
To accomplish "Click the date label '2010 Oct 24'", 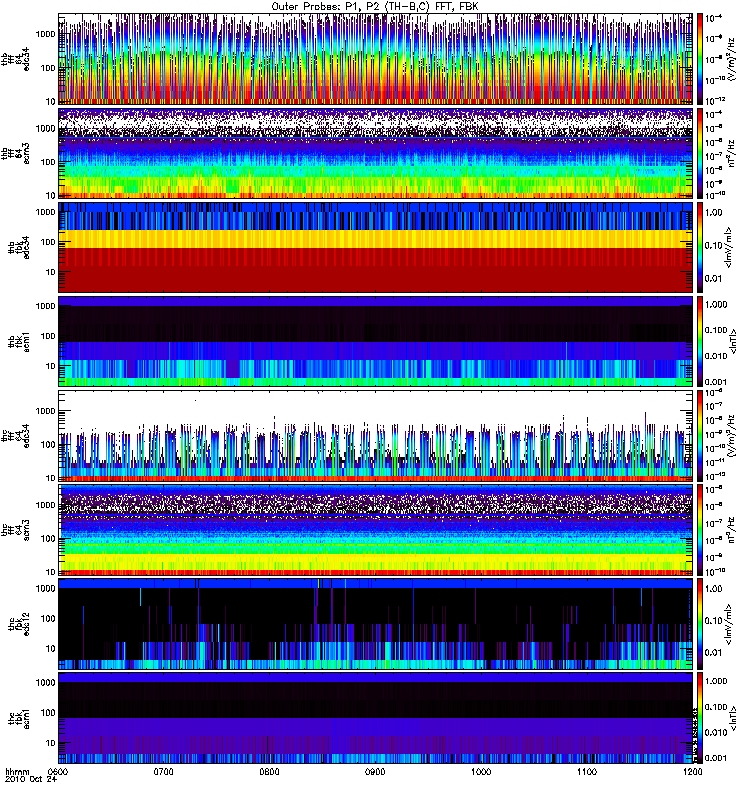I will pos(31,779).
